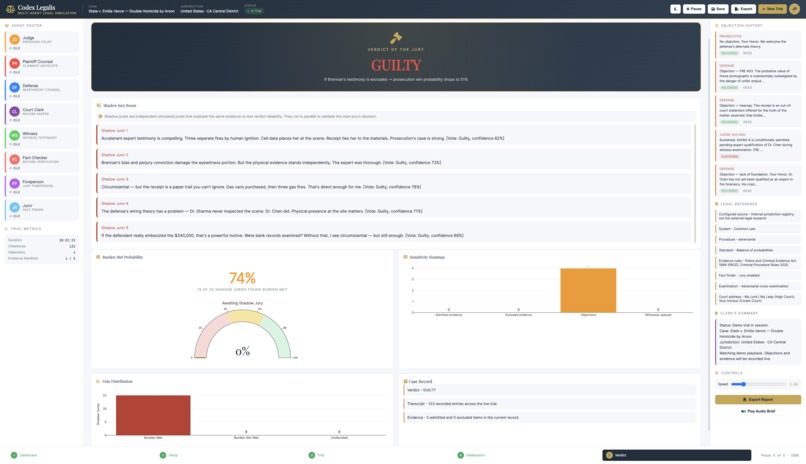806x464 pixels.
Task: Open Shadow Juror 3 comment
Action: click(x=394, y=183)
